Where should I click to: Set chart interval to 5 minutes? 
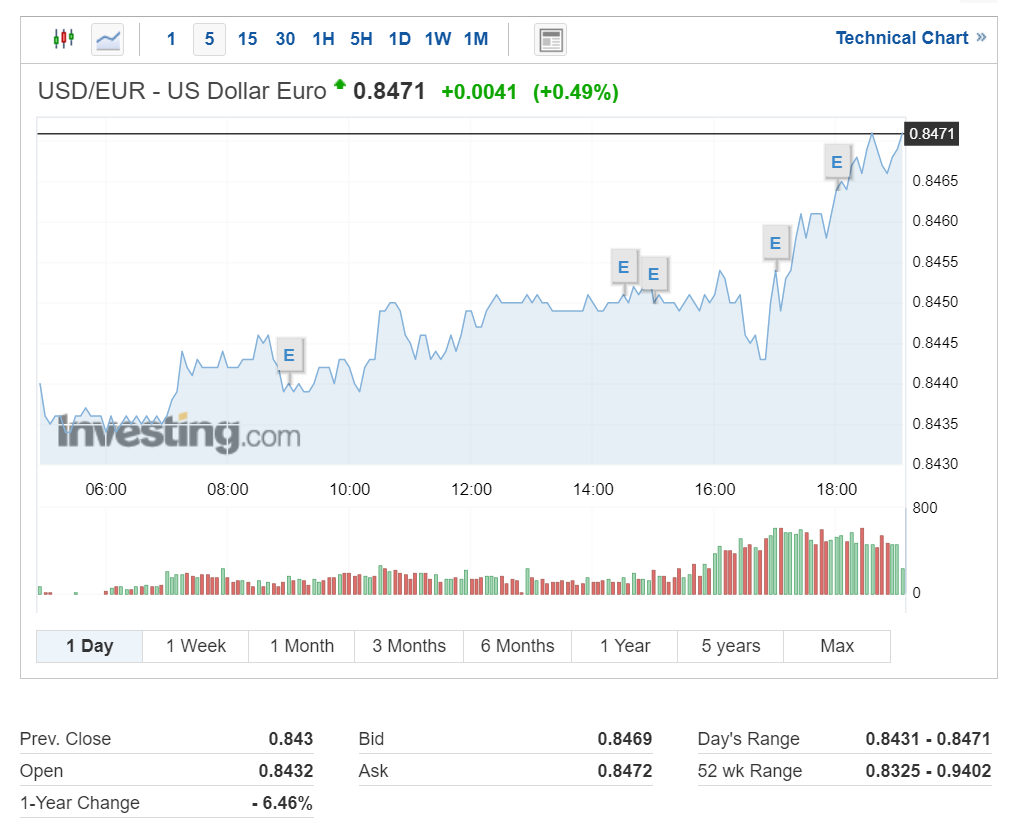pos(210,39)
